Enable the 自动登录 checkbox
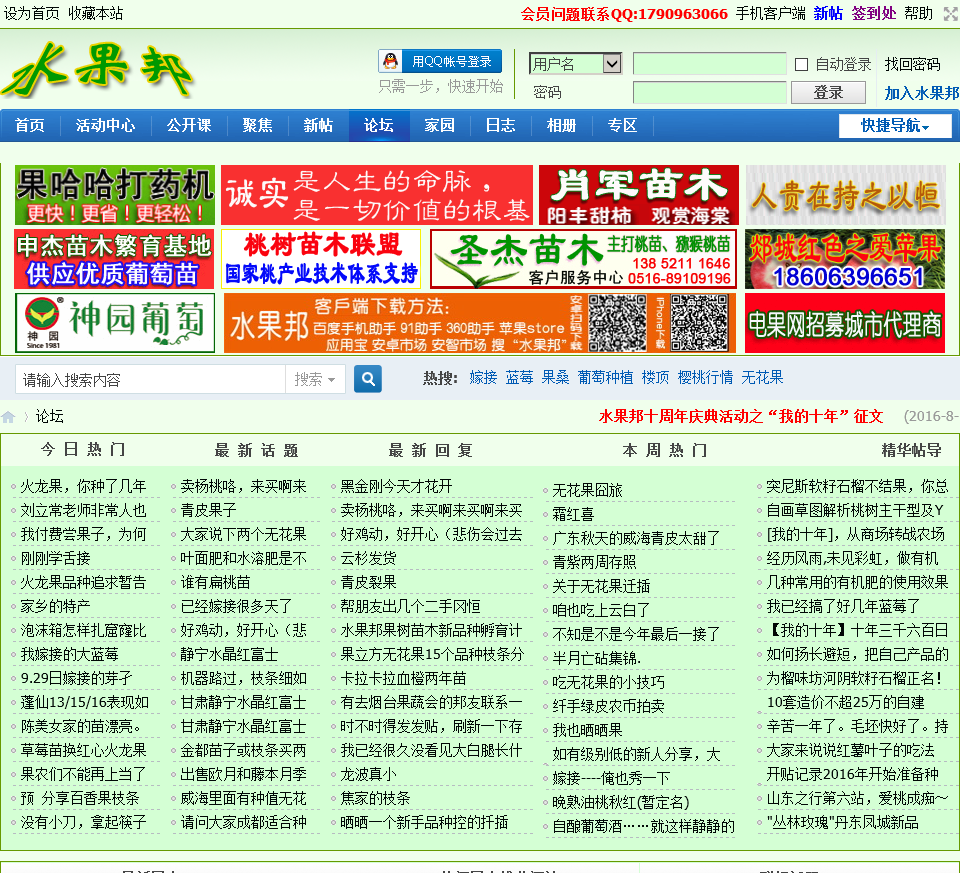 [801, 64]
